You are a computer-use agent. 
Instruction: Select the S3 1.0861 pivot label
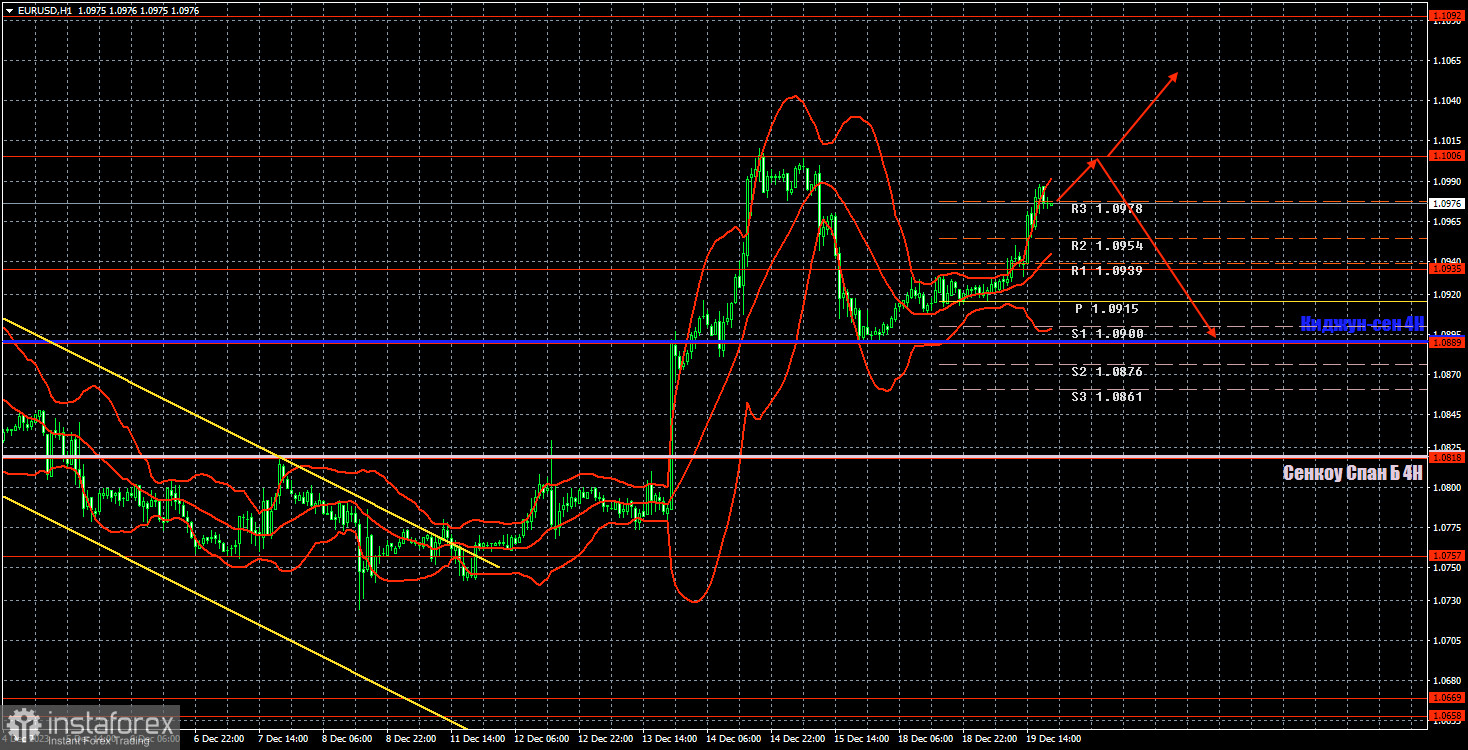(1106, 397)
